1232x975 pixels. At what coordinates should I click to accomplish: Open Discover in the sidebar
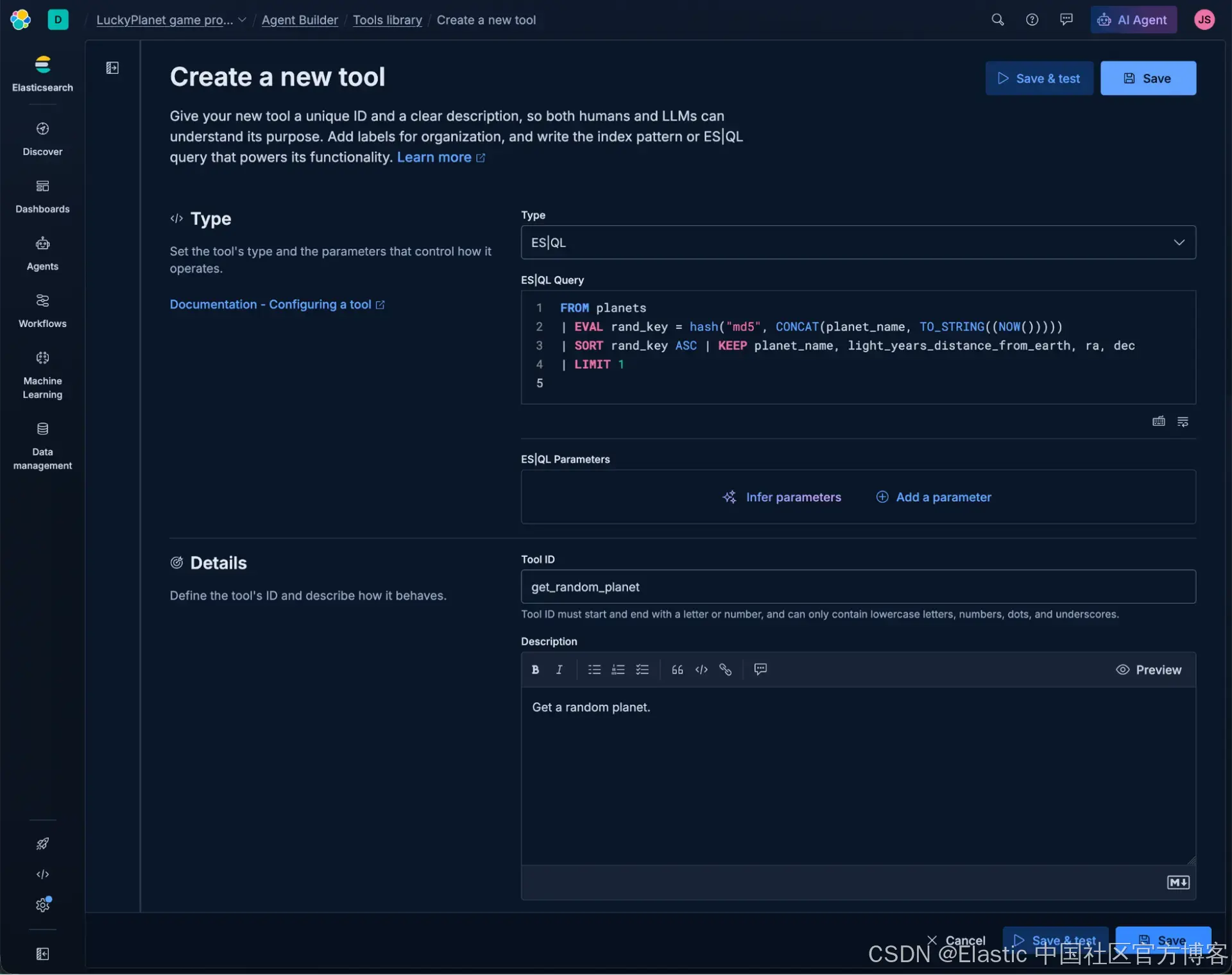pos(42,139)
